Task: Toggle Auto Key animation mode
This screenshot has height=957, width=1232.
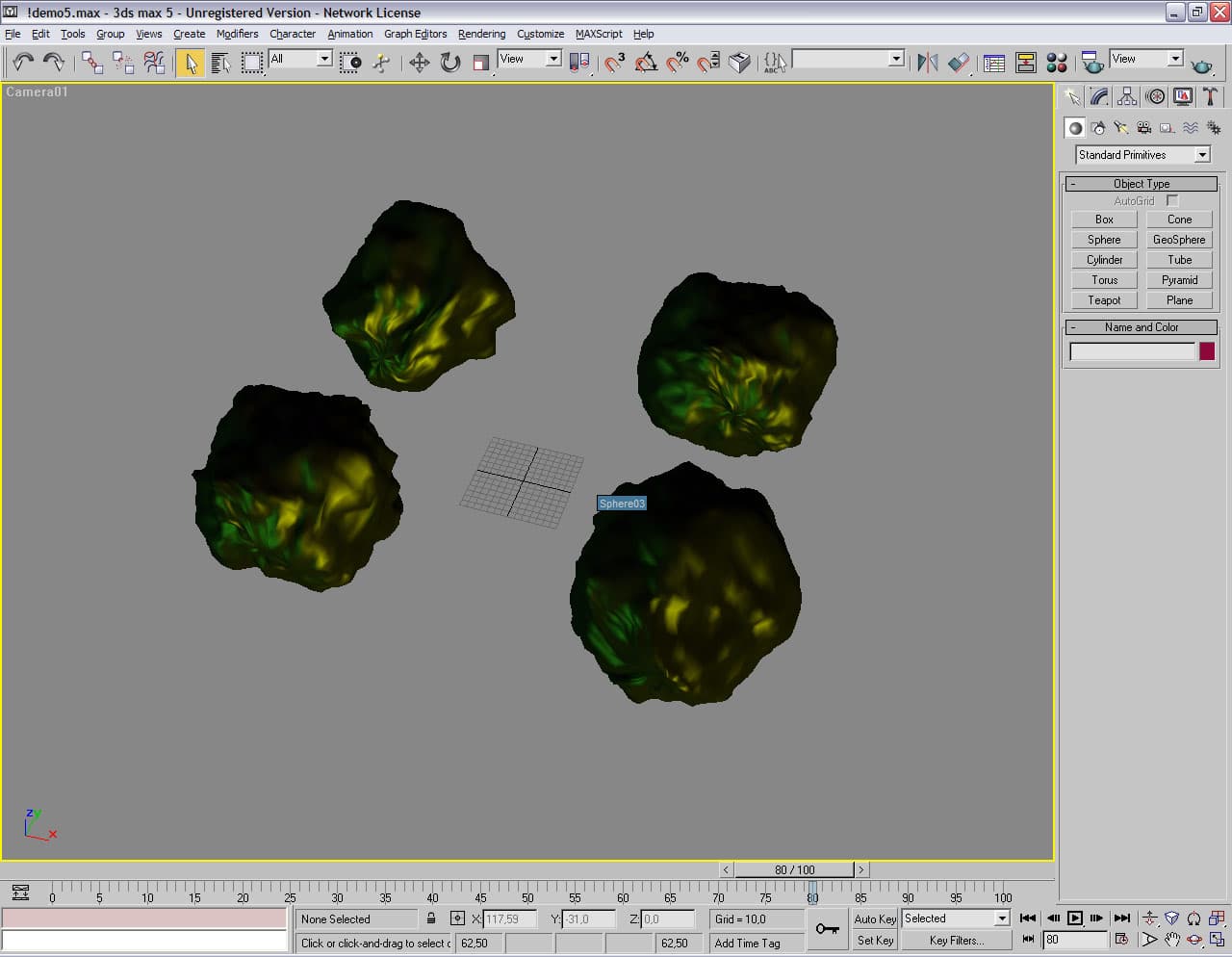Action: [x=874, y=918]
